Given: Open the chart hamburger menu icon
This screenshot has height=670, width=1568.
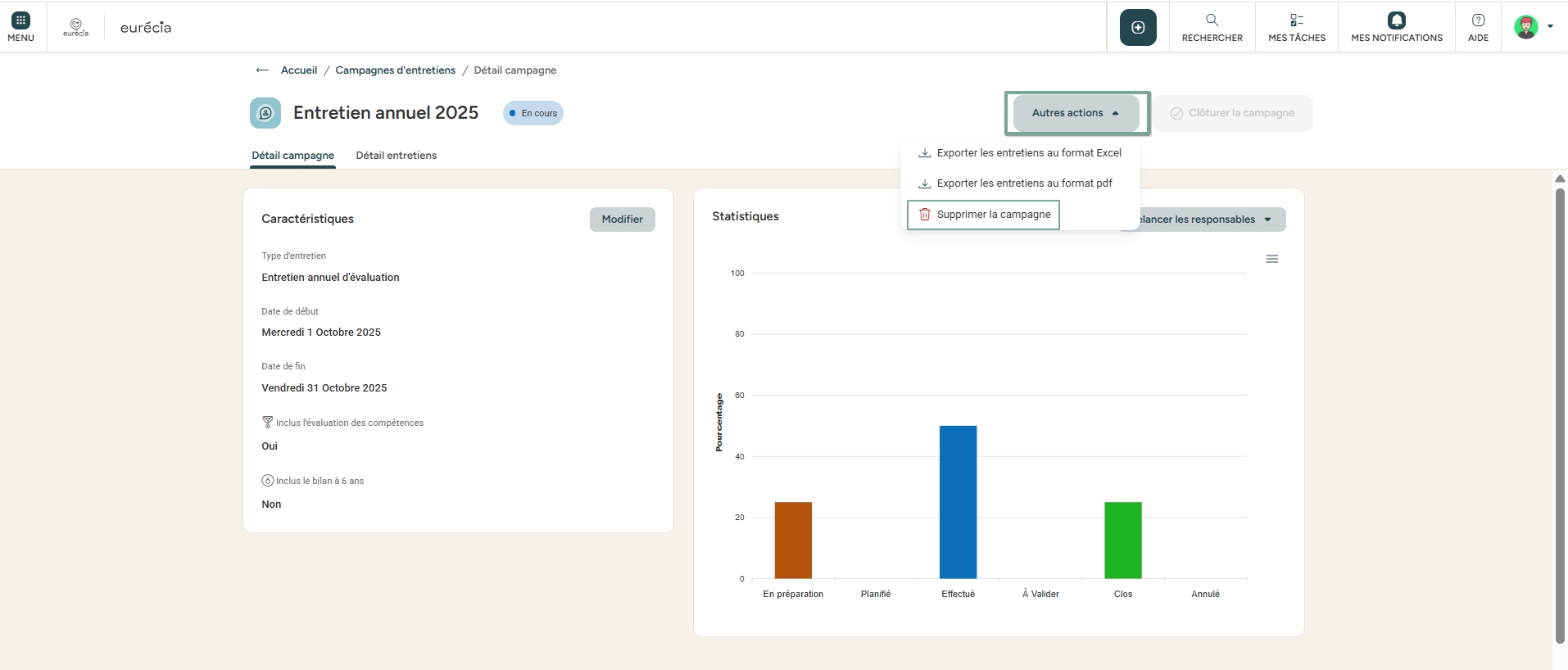Looking at the screenshot, I should tap(1271, 259).
